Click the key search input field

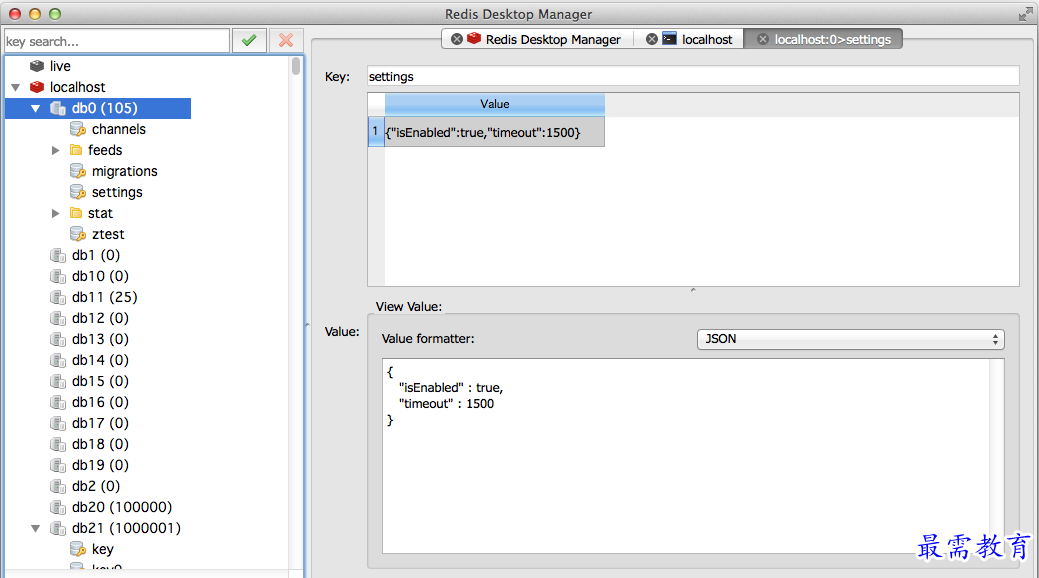coord(117,41)
